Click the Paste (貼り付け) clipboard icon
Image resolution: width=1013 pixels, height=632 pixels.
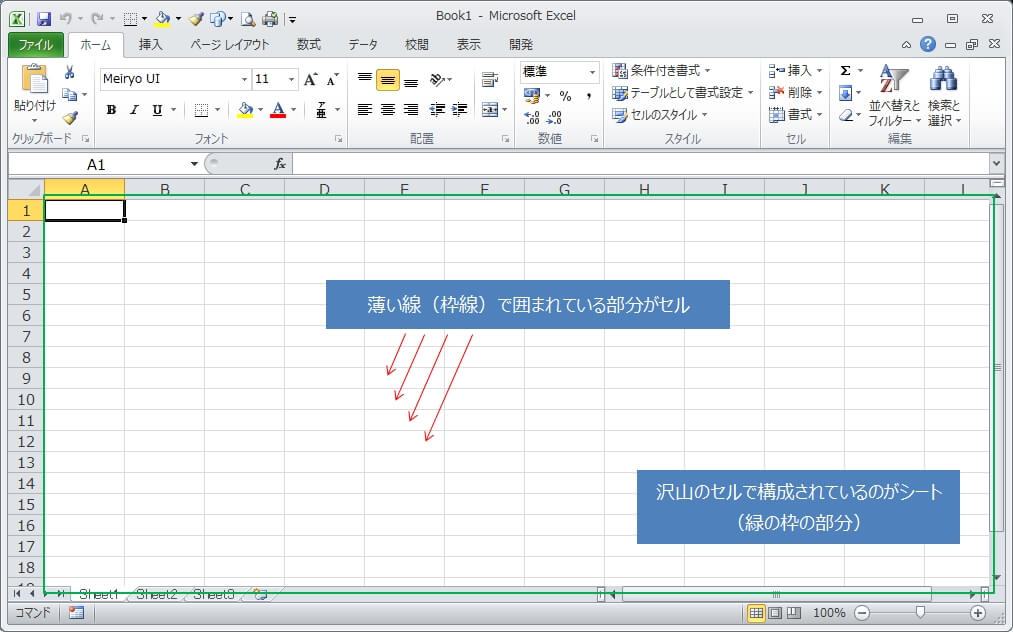point(35,80)
